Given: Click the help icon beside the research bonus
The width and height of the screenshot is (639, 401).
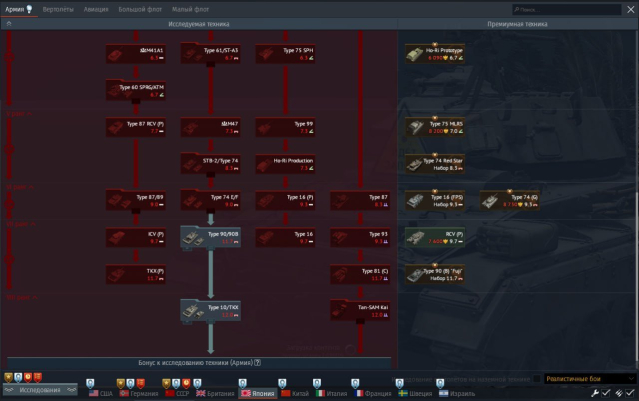Looking at the screenshot, I should tap(257, 362).
